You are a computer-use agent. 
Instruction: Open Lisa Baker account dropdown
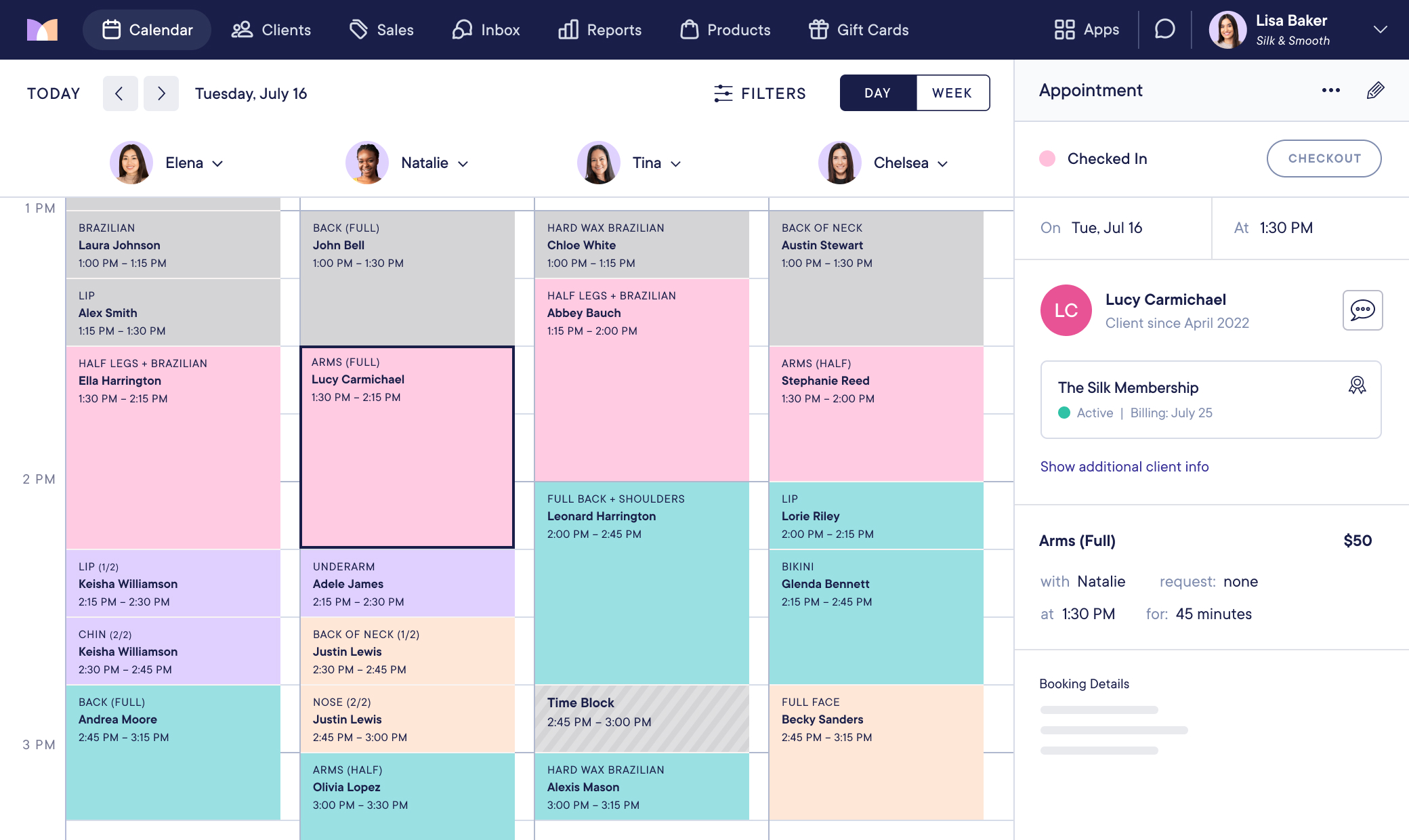[1380, 30]
